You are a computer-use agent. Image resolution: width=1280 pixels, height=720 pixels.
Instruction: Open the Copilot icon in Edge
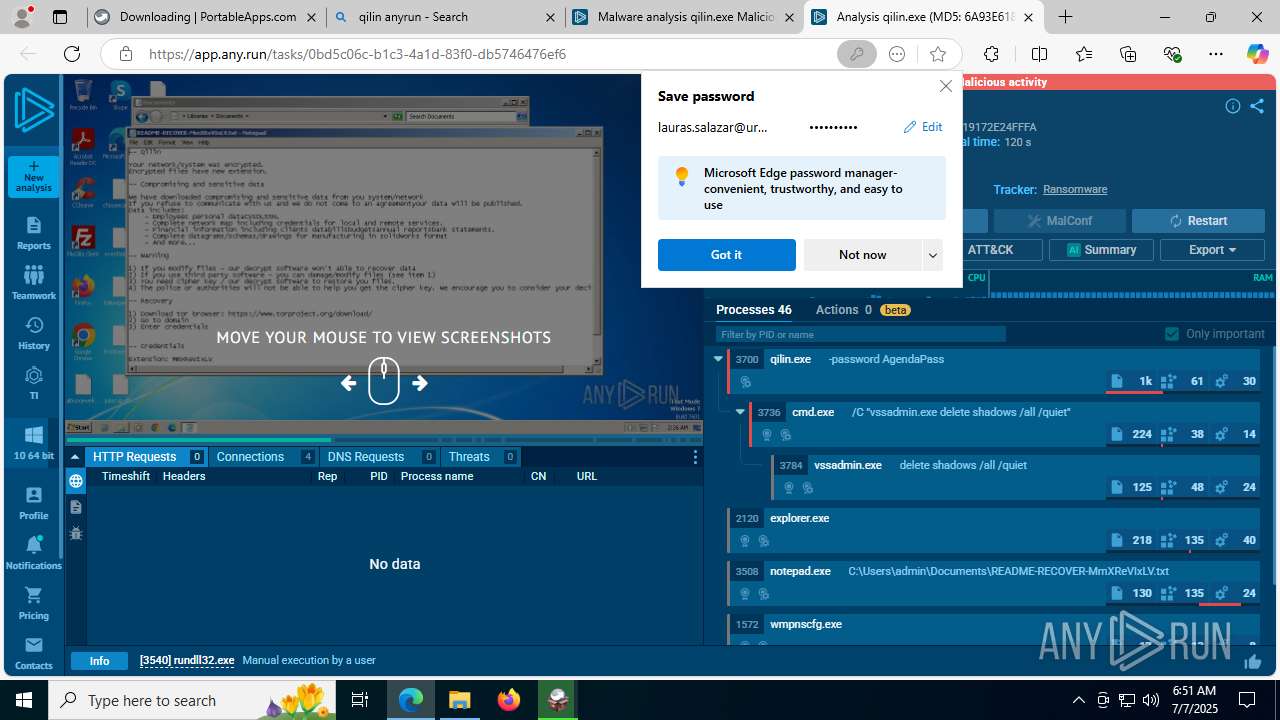[1257, 54]
